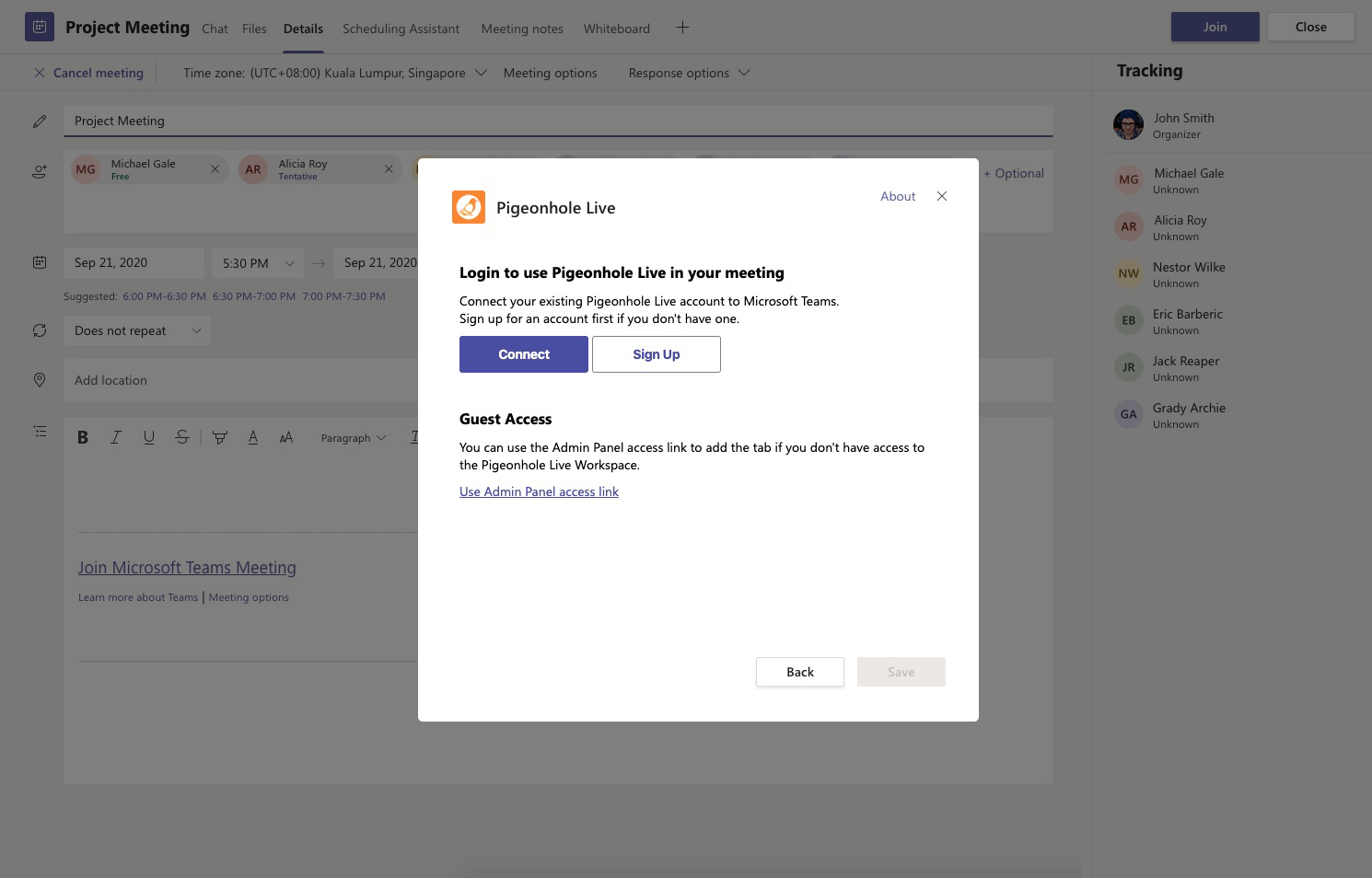This screenshot has height=878, width=1372.
Task: Open the Does not repeat dropdown
Action: [137, 330]
